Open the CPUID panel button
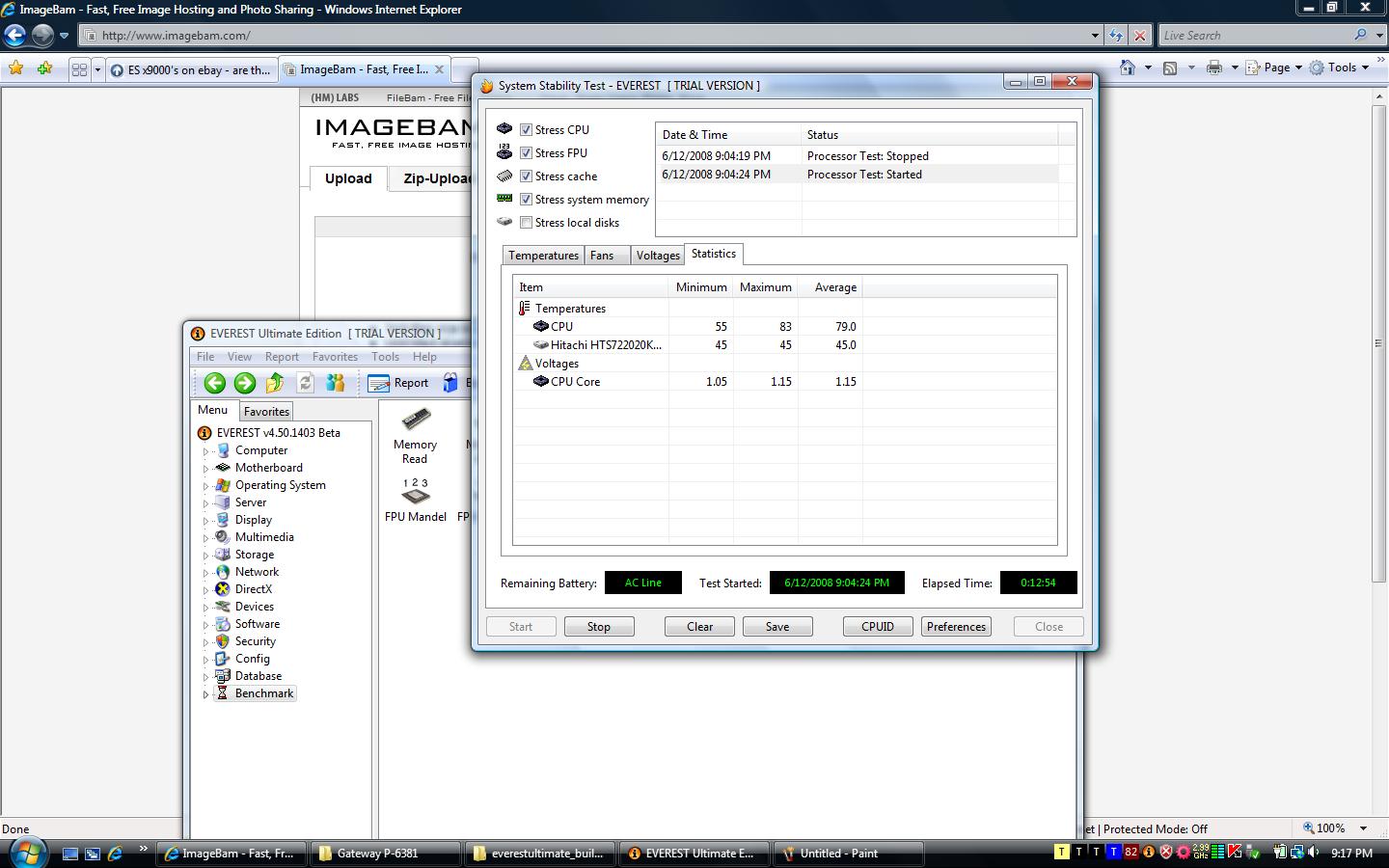 (878, 627)
